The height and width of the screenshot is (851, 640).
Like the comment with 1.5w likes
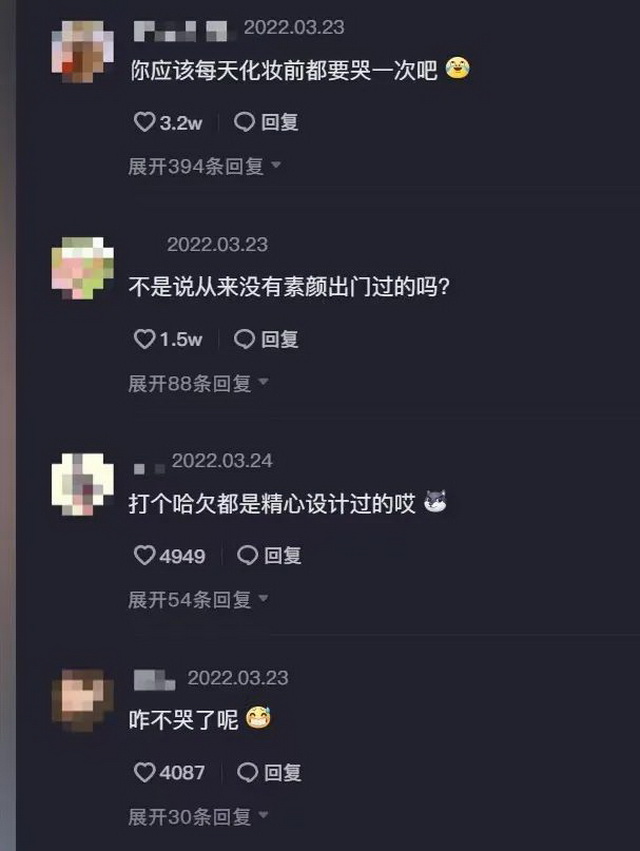pos(144,339)
